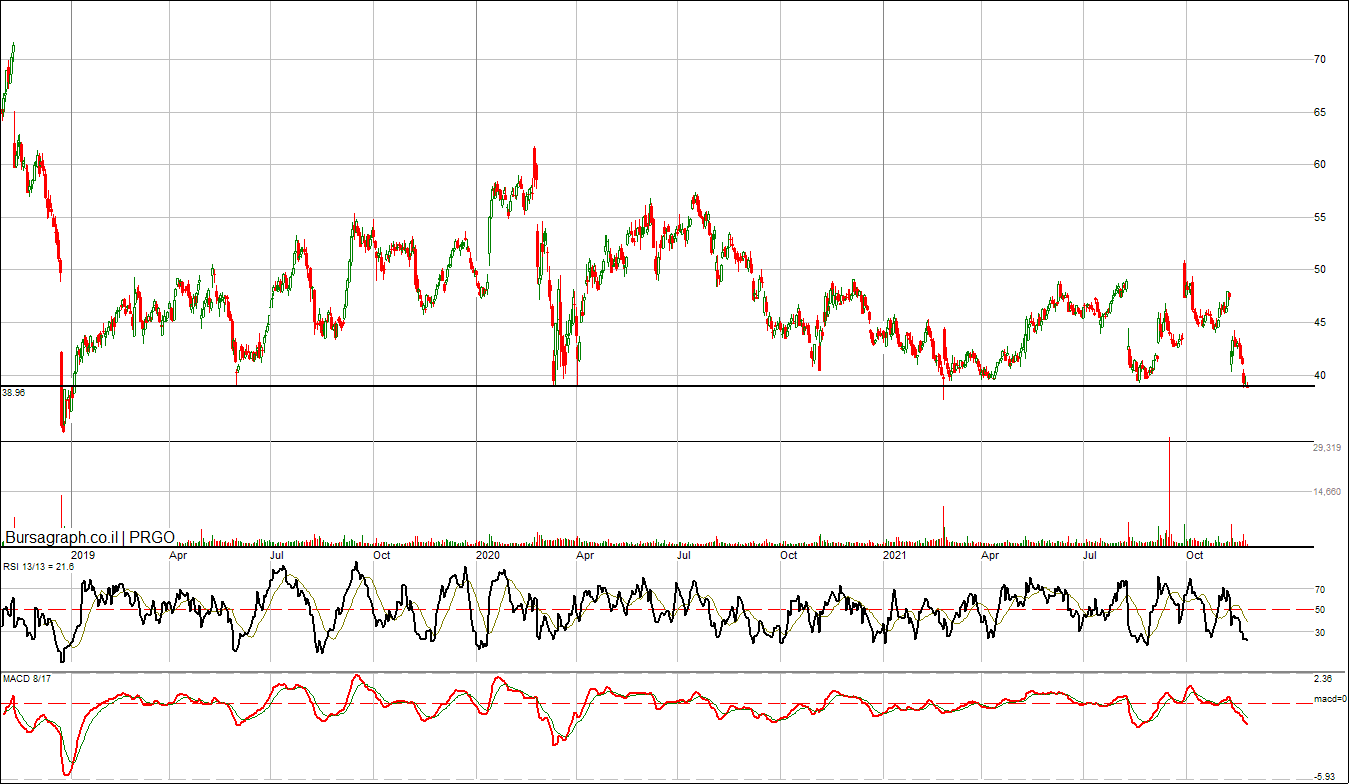Click the 29,319 volume axis label
1349x784 pixels.
[x=1327, y=449]
